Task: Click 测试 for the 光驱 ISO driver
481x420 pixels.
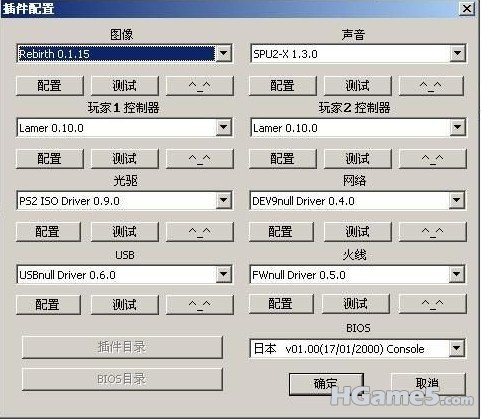Action: tap(125, 232)
